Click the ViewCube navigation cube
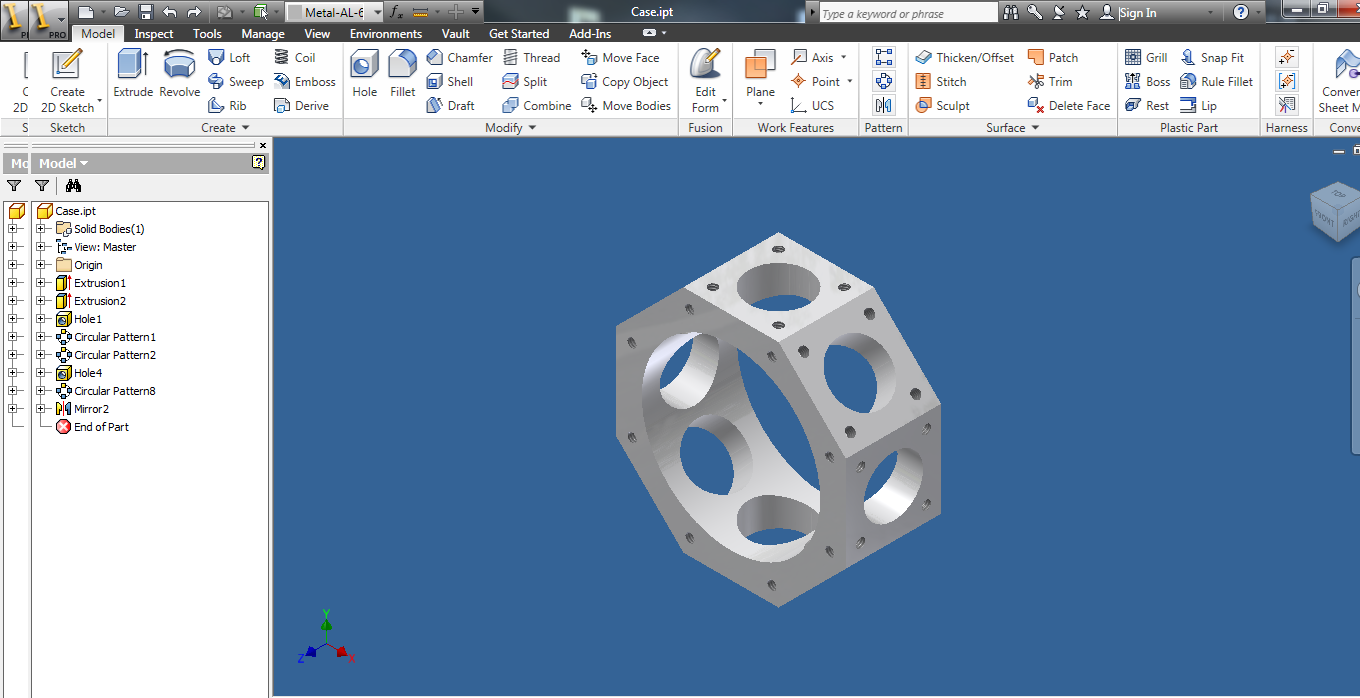This screenshot has width=1360, height=698. (1335, 211)
